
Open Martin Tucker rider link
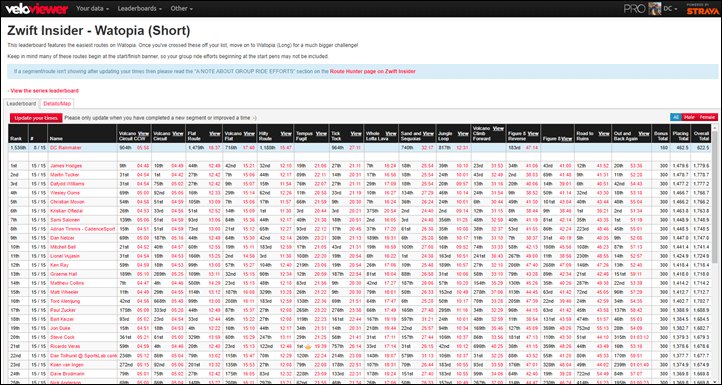65,175
